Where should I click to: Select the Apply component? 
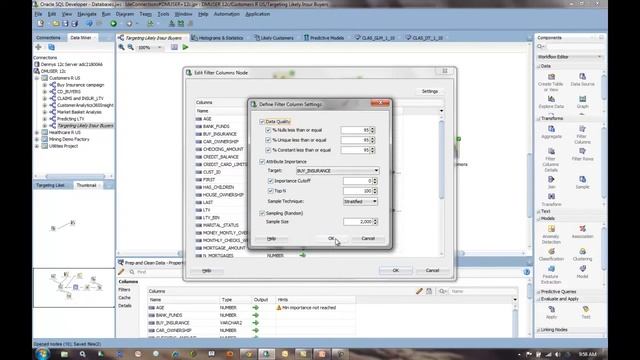point(551,312)
